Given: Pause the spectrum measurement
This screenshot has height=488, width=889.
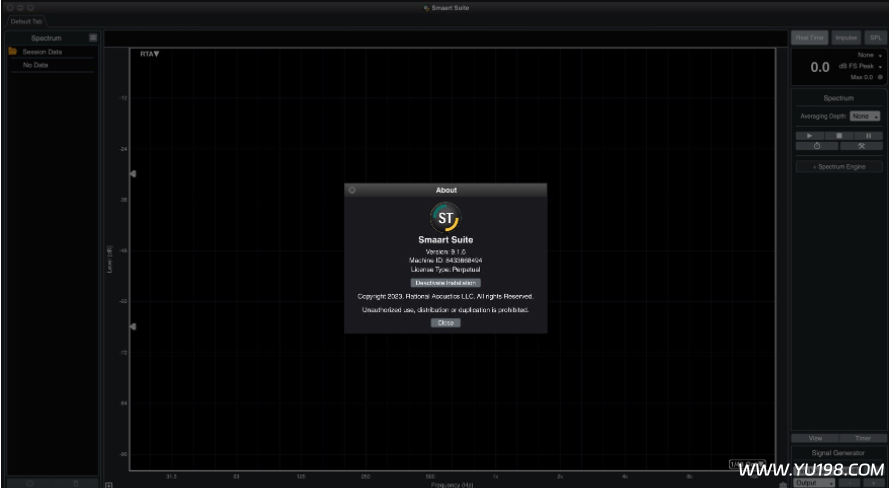Looking at the screenshot, I should click(x=869, y=136).
